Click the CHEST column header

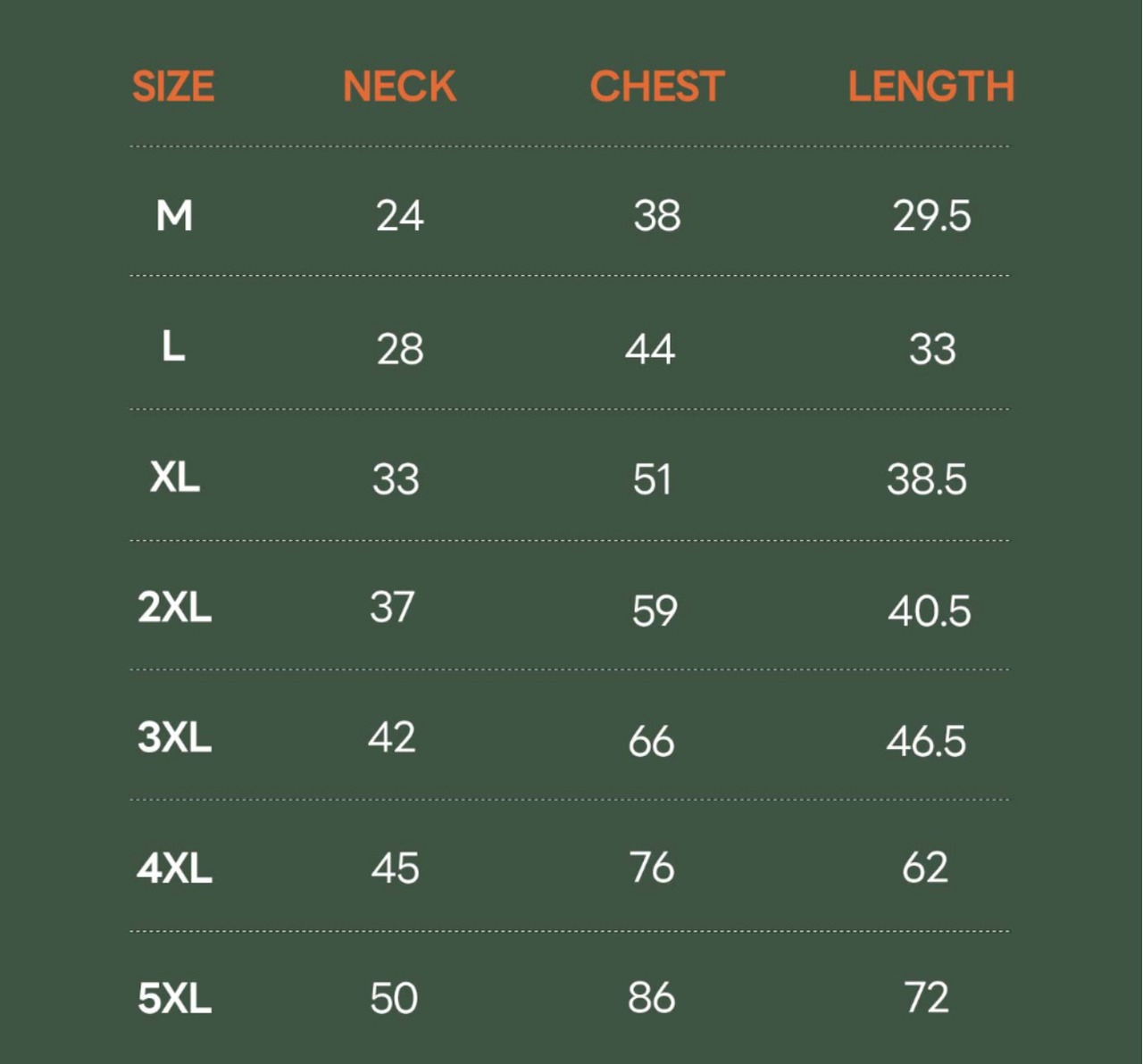coord(657,87)
